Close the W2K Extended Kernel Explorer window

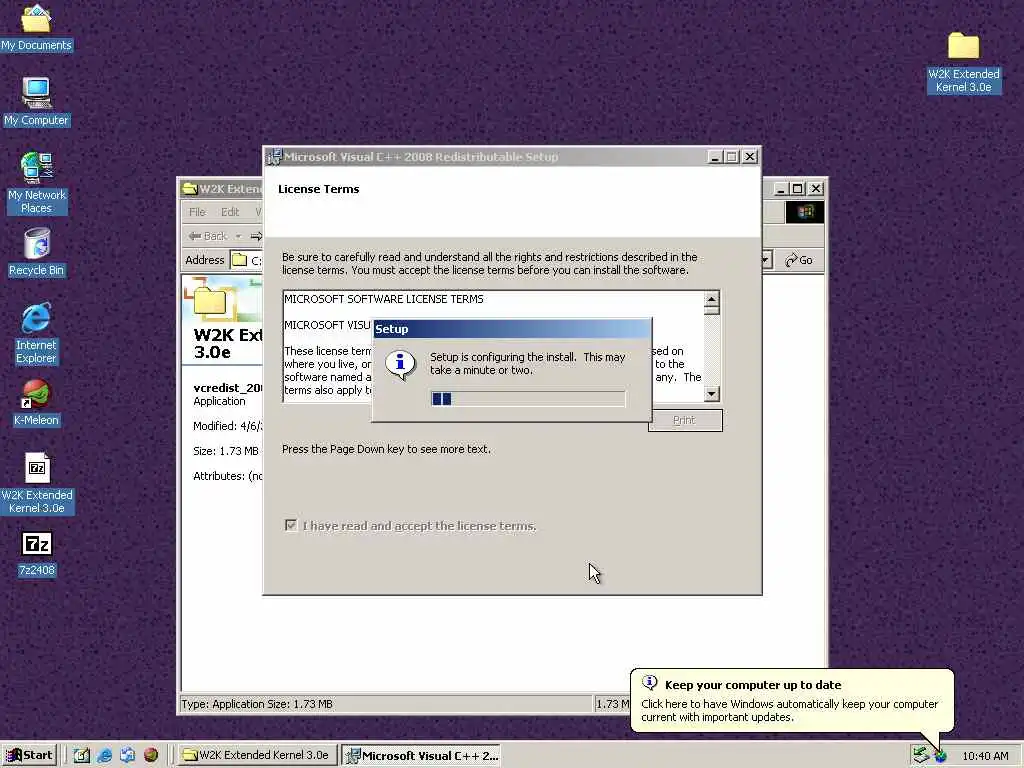pos(816,189)
